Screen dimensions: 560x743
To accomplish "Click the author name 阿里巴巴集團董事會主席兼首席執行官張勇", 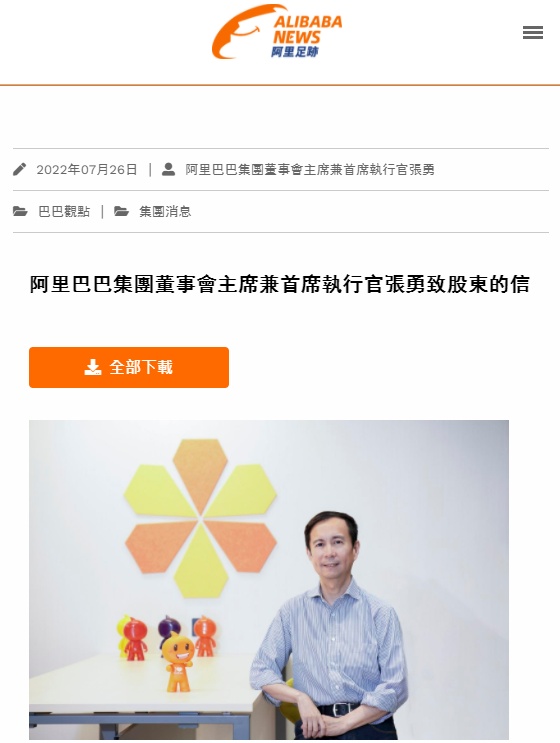I will (x=310, y=170).
